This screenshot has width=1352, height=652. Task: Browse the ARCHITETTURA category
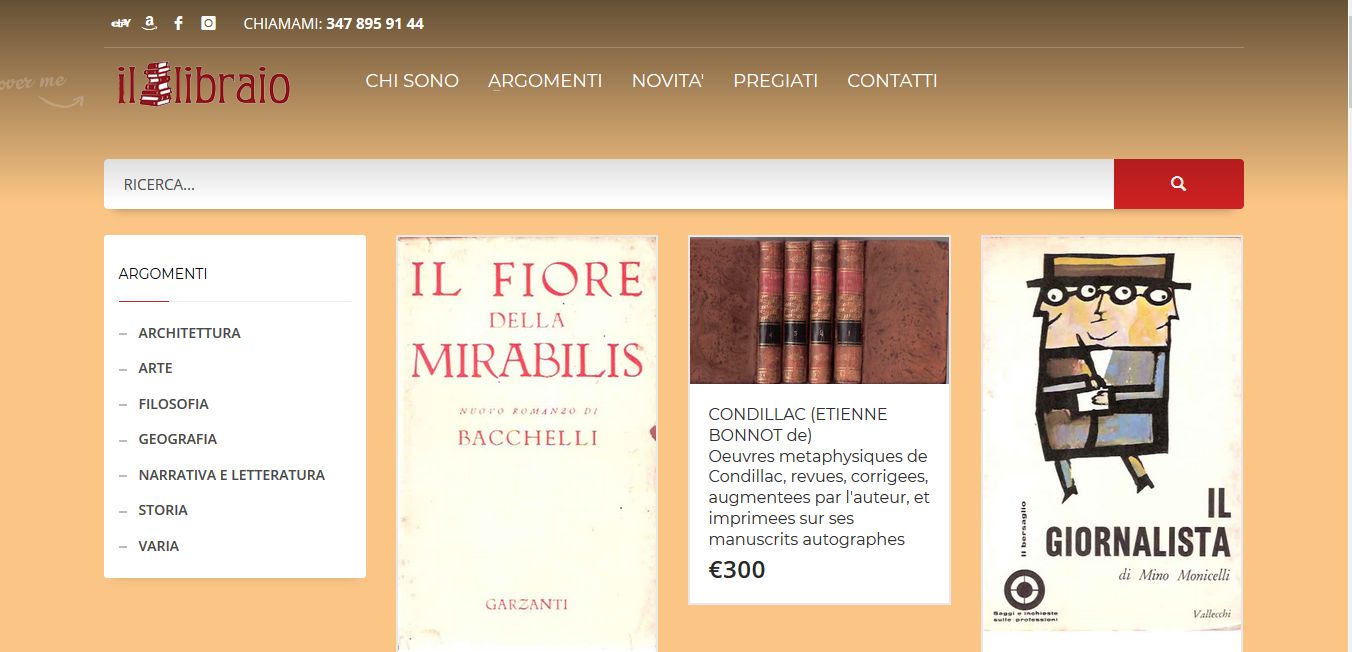pos(190,333)
